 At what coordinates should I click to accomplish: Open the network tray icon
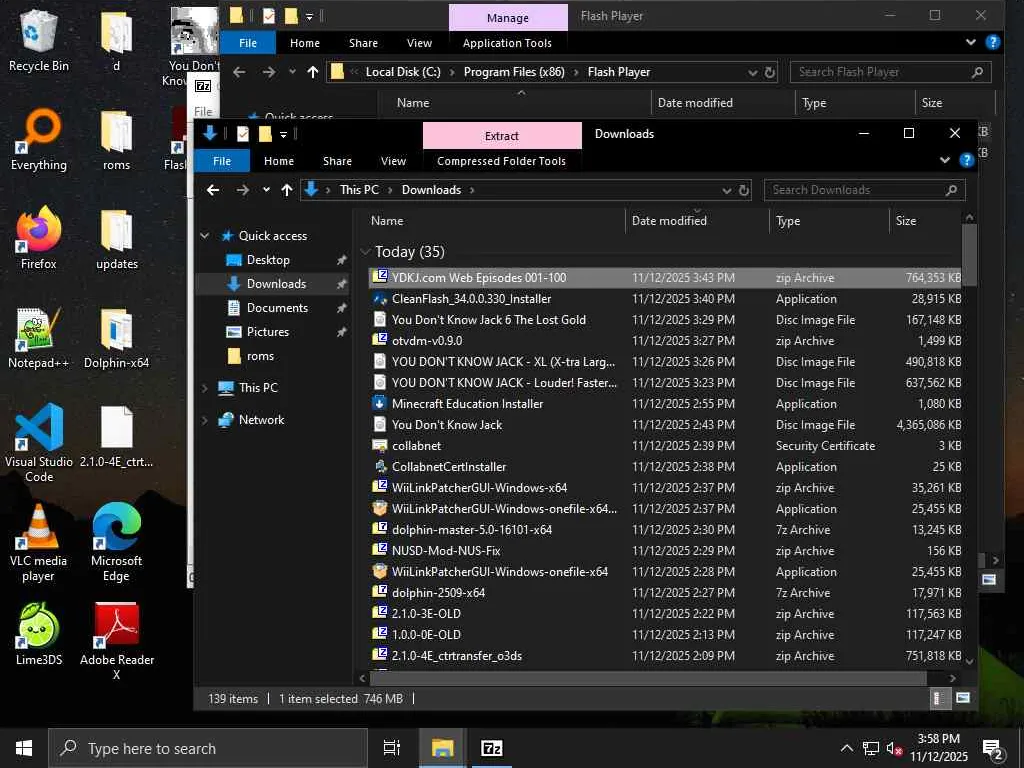point(871,748)
